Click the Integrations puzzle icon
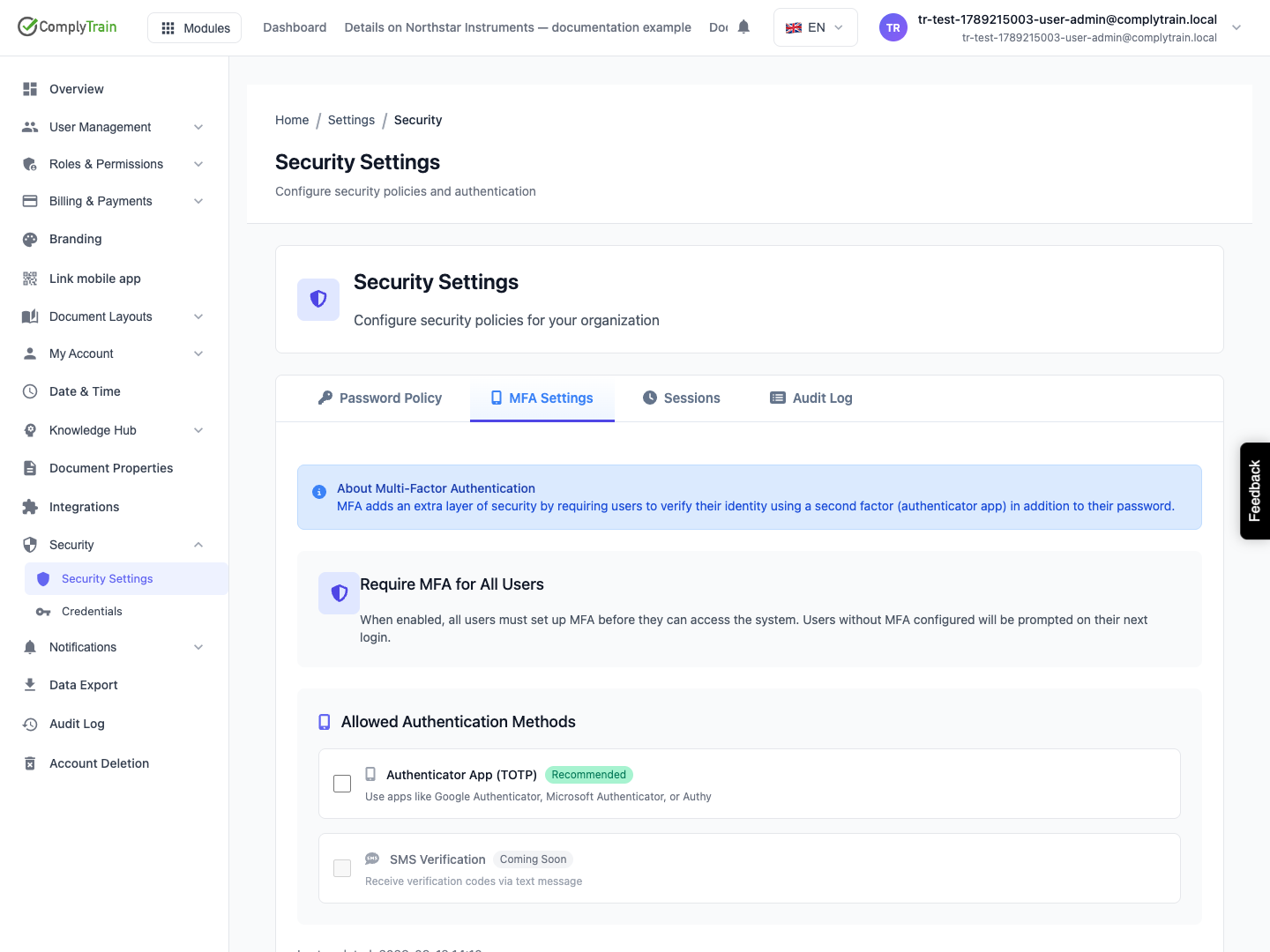This screenshot has height=952, width=1270. [30, 507]
